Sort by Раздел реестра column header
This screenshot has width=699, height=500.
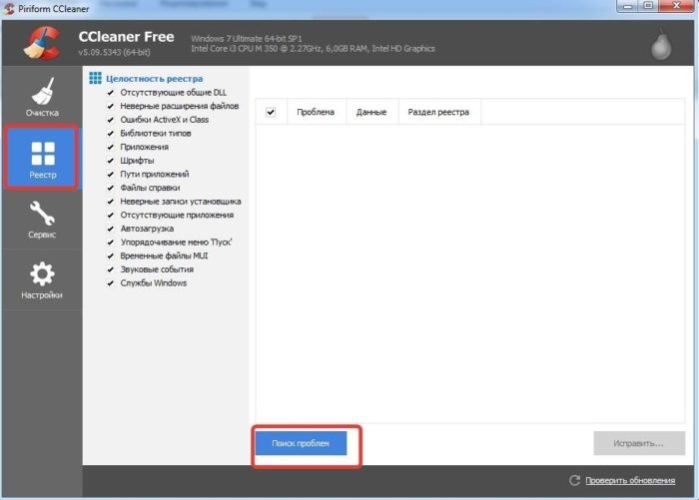[x=439, y=112]
